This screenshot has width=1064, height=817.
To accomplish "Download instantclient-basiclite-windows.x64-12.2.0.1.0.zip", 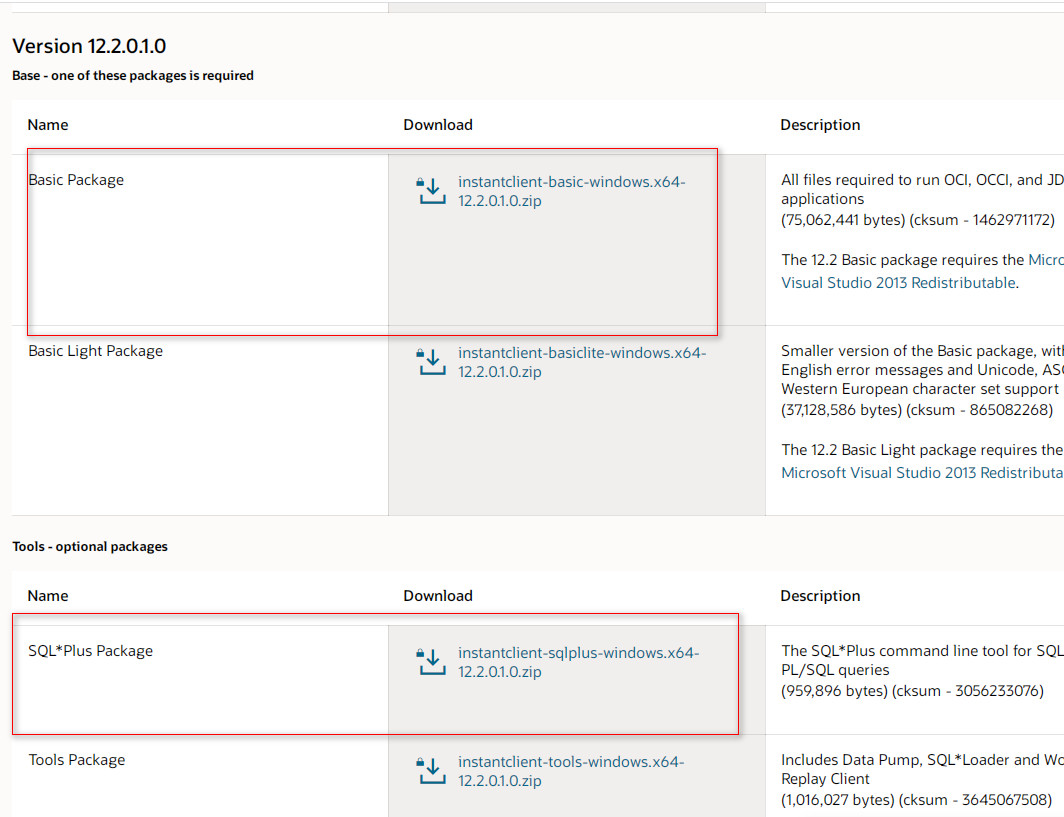I will point(582,362).
